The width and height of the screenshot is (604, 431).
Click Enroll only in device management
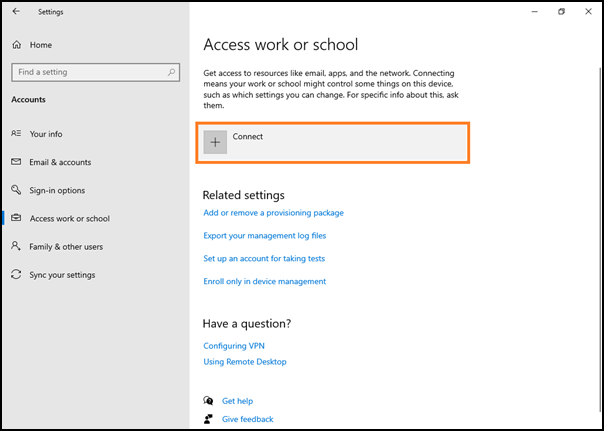(265, 281)
